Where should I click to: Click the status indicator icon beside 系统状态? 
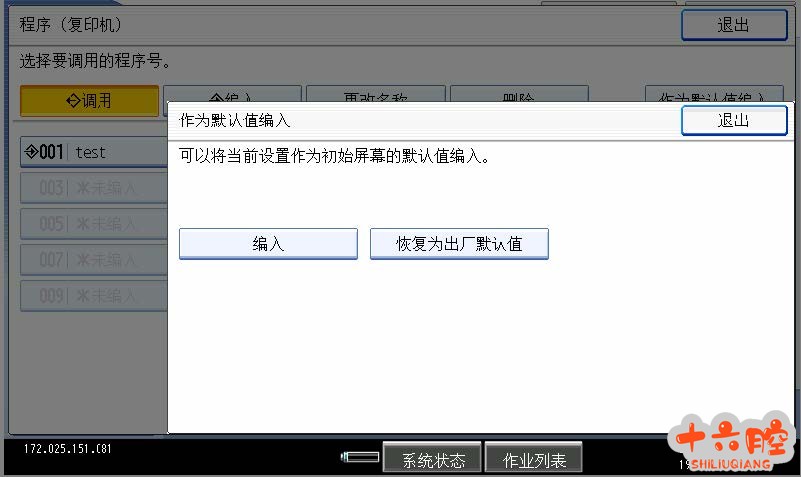click(360, 458)
